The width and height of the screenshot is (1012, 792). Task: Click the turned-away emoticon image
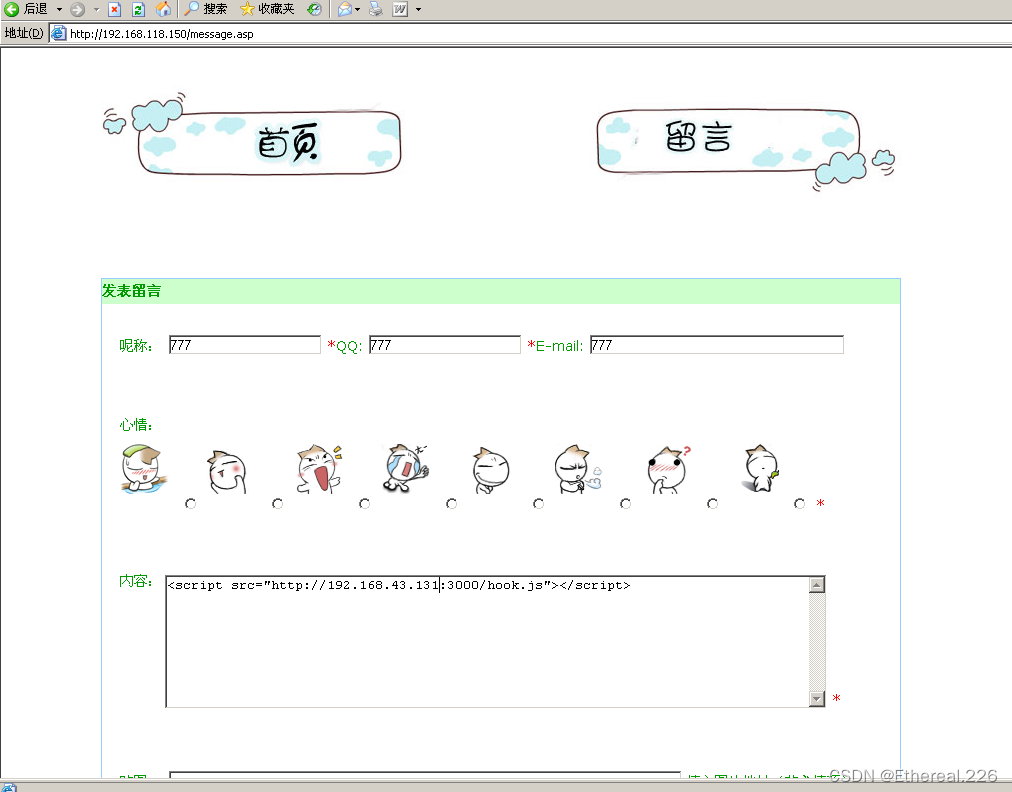(762, 469)
